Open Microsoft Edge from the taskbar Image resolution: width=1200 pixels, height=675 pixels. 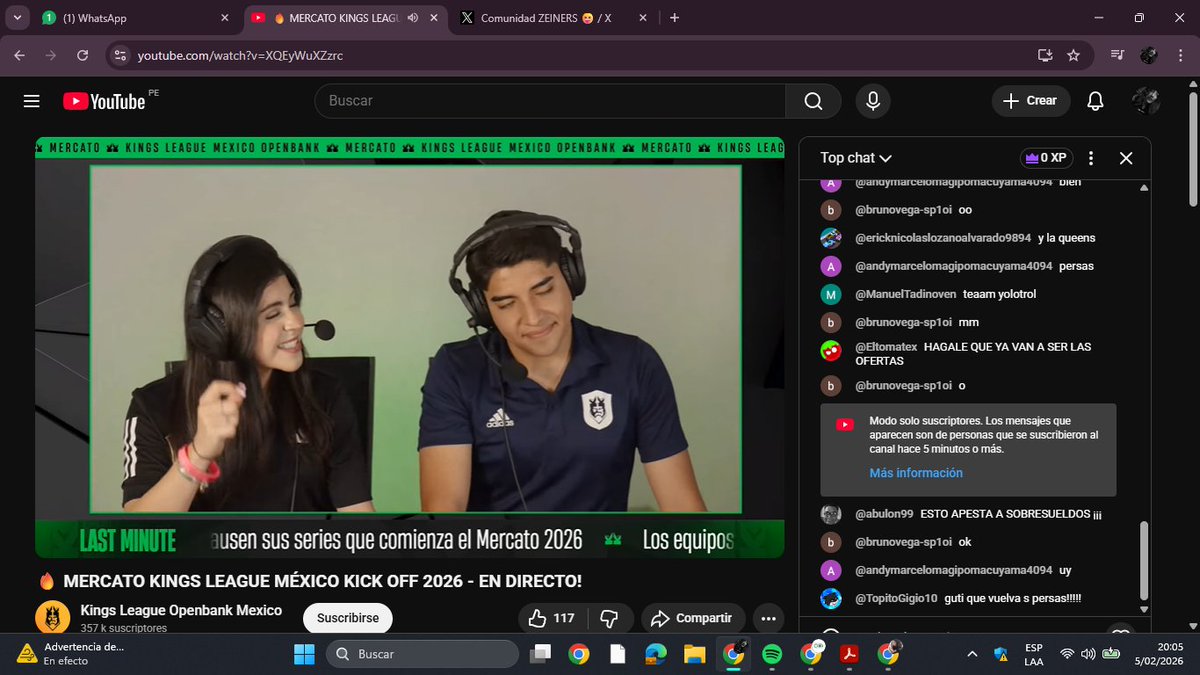(x=655, y=654)
